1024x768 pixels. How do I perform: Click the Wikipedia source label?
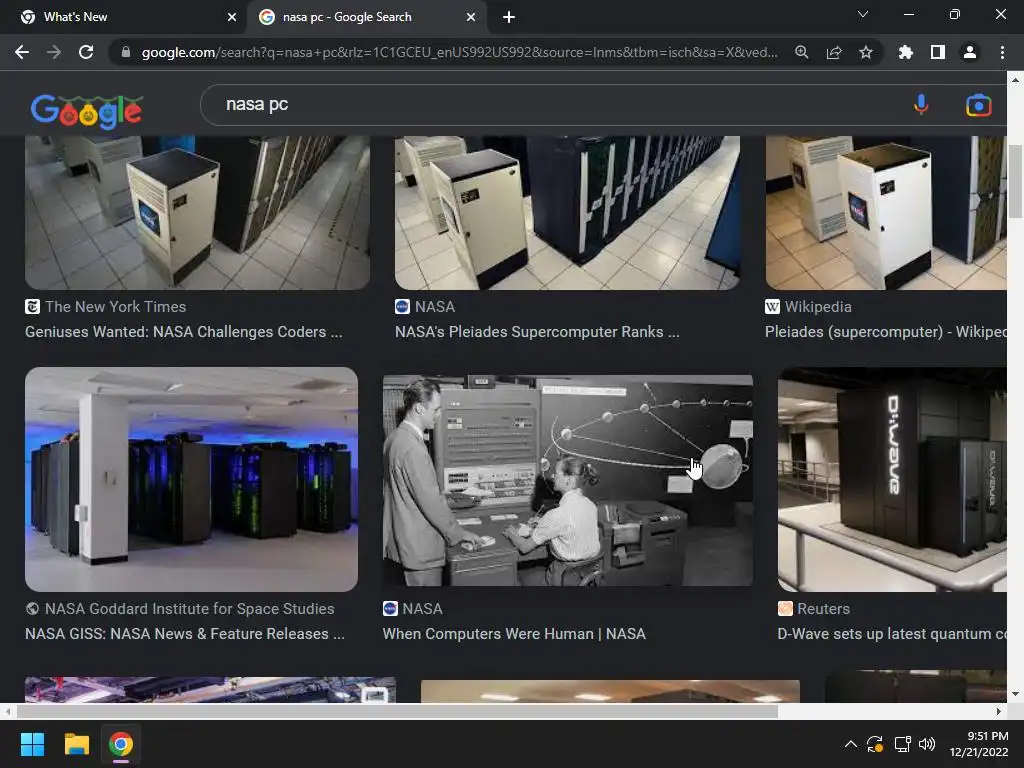click(818, 306)
